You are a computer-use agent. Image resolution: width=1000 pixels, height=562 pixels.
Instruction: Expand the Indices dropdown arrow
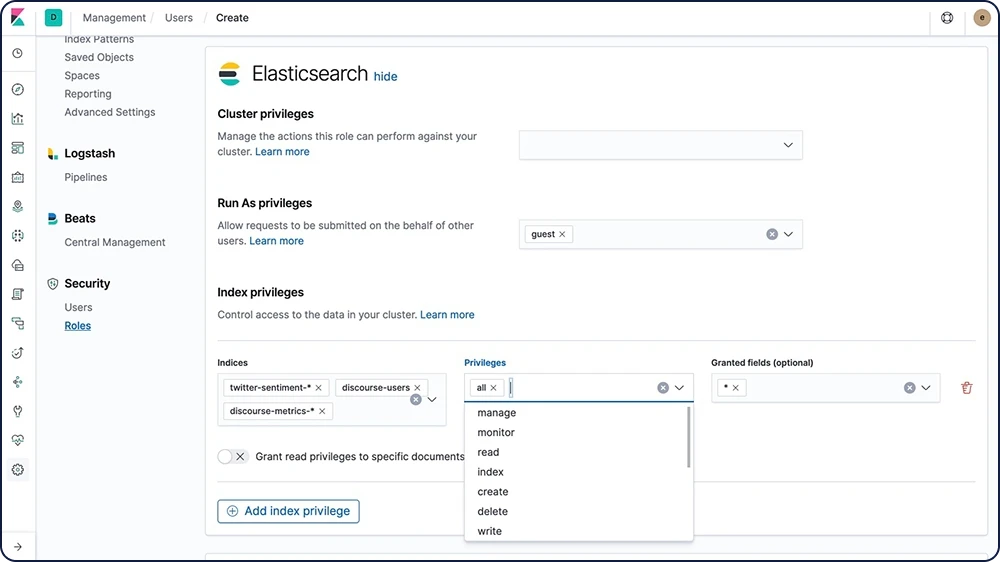(432, 399)
